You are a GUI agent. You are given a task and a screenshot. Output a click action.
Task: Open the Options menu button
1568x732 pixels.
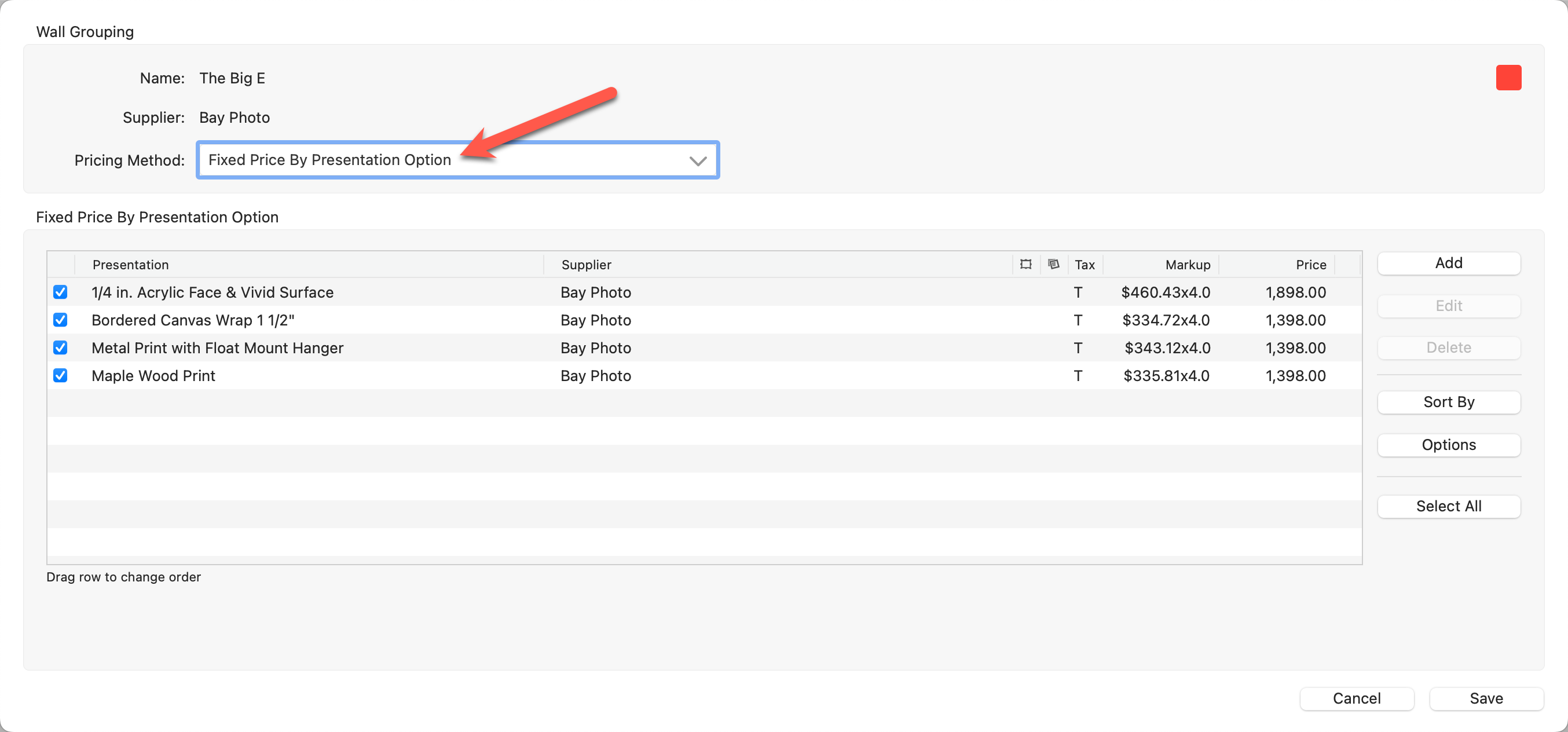1448,445
